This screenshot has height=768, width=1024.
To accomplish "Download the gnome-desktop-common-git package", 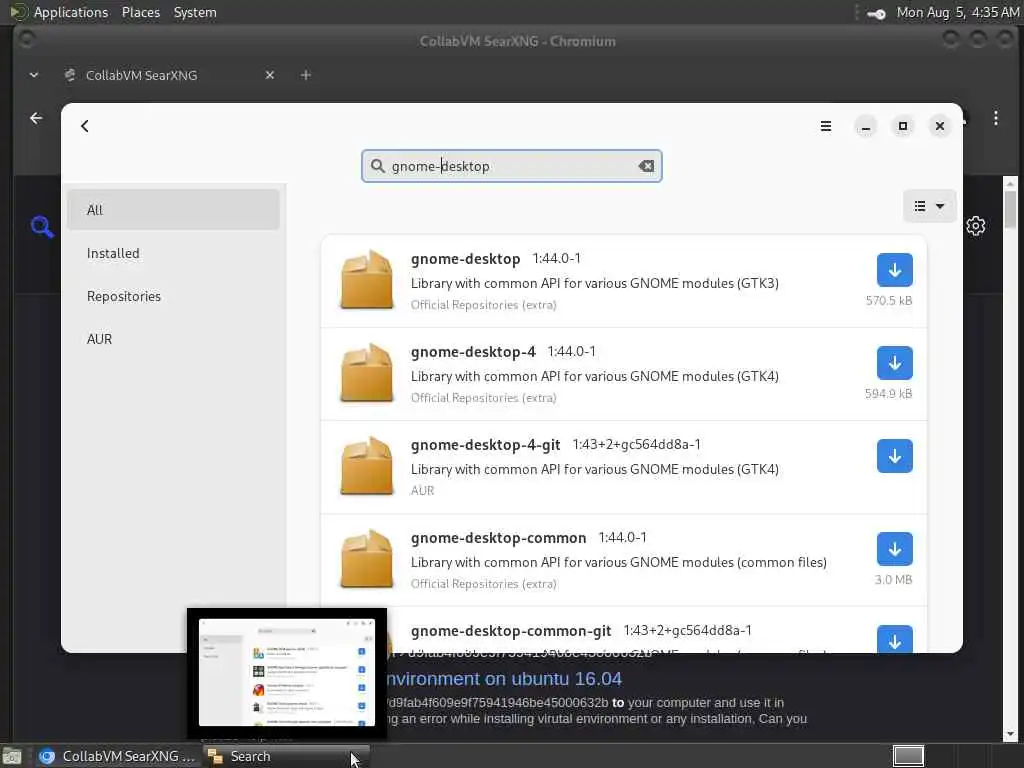I will [x=894, y=639].
